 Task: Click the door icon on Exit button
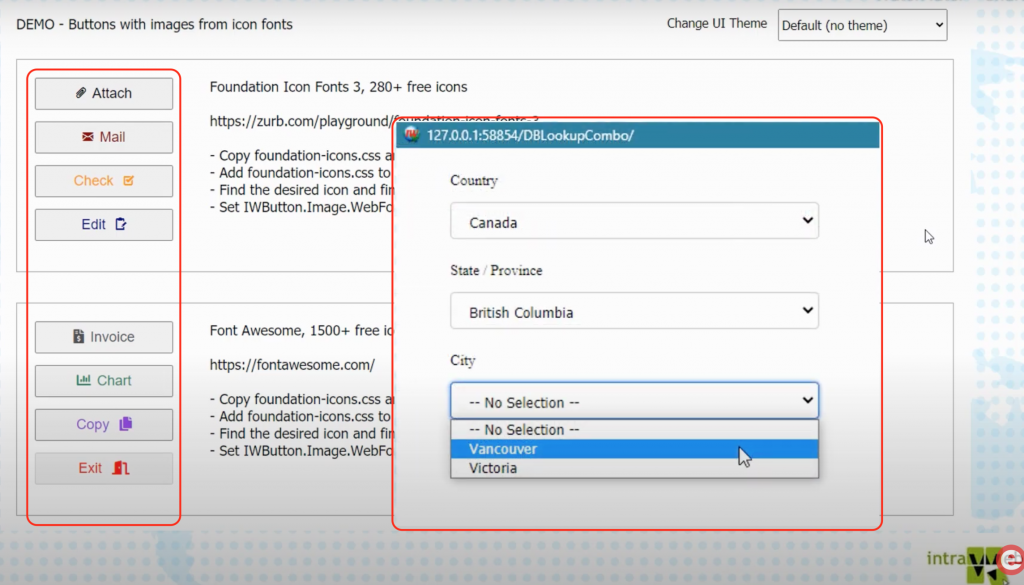121,468
